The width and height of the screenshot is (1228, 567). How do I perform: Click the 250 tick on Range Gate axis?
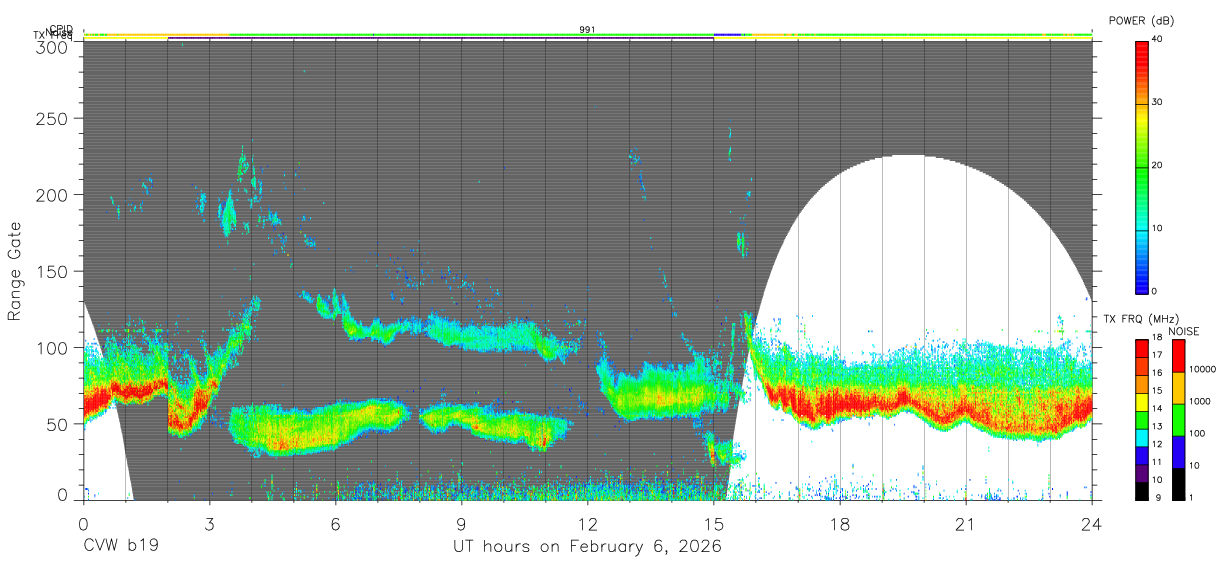(52, 118)
